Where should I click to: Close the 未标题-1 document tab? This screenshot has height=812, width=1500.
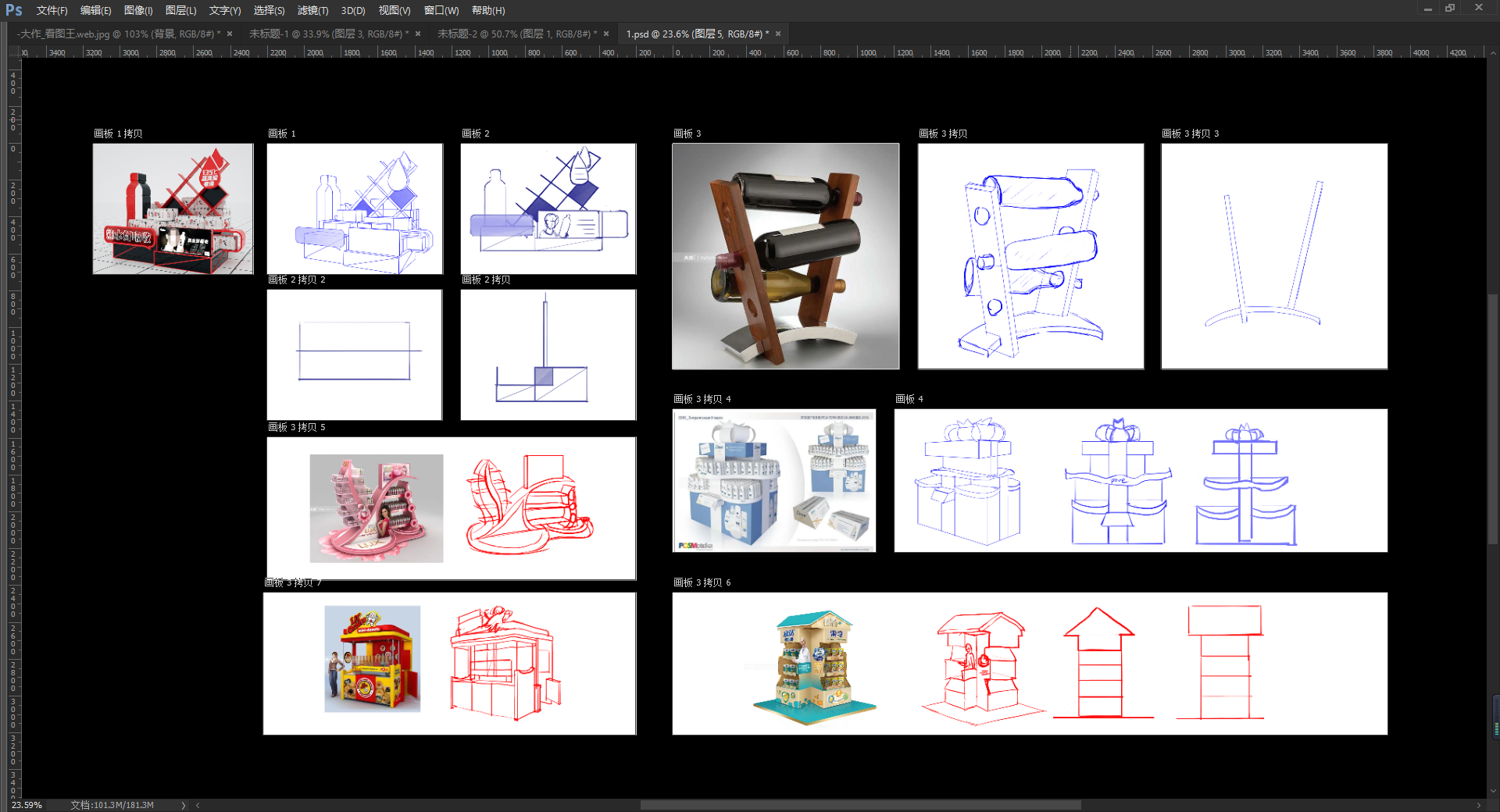click(x=418, y=34)
